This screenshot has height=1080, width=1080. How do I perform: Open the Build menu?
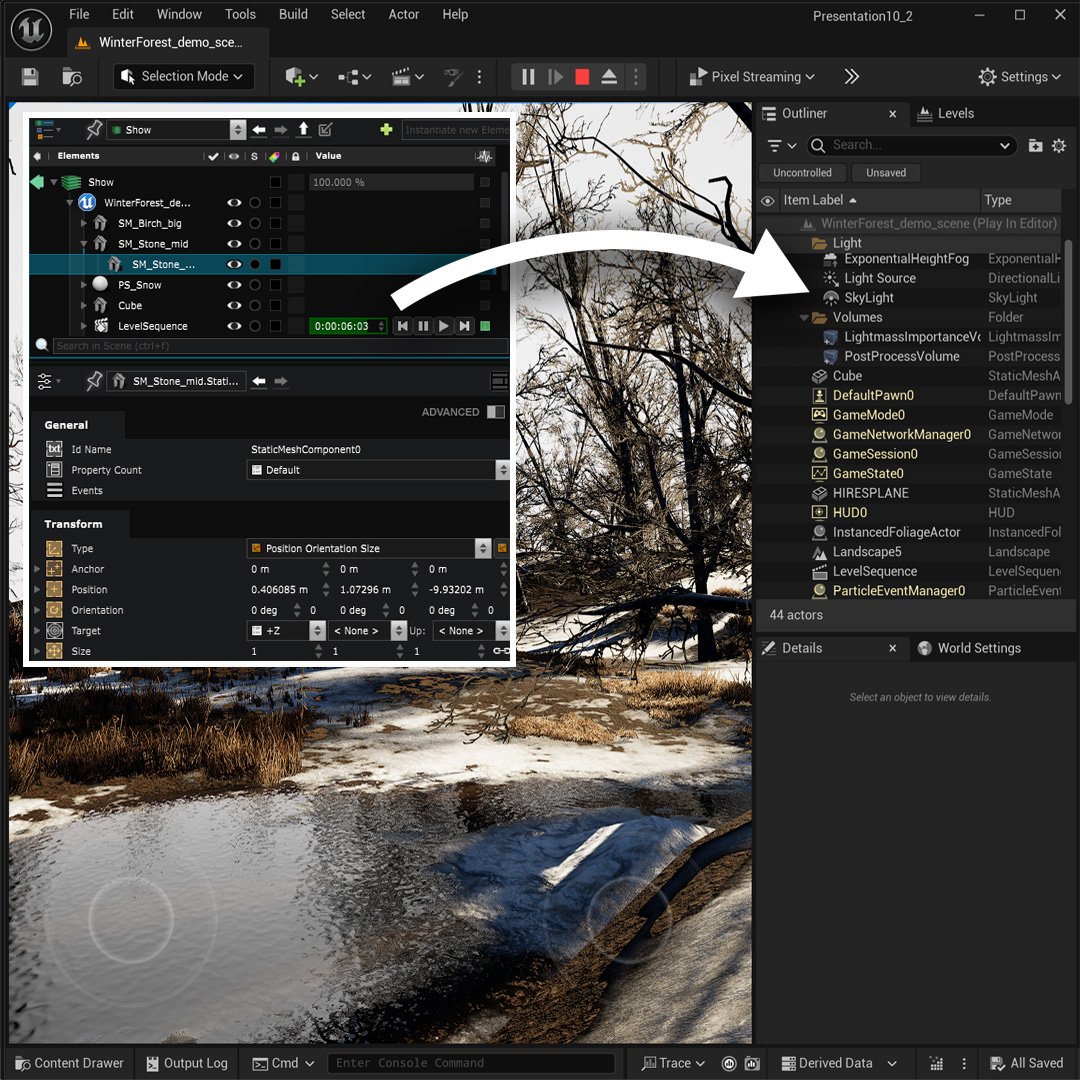pos(293,14)
